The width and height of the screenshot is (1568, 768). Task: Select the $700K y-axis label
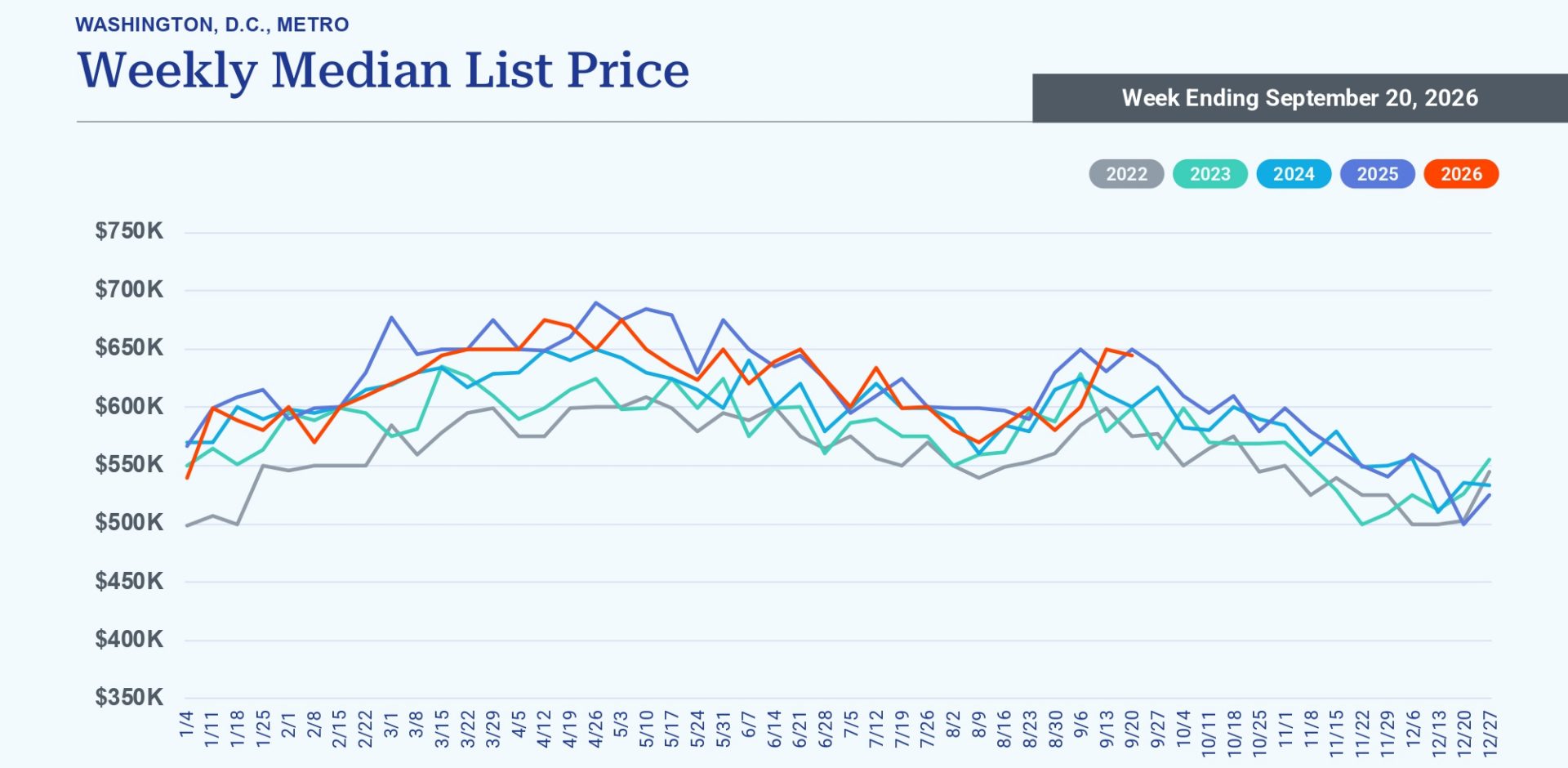129,289
